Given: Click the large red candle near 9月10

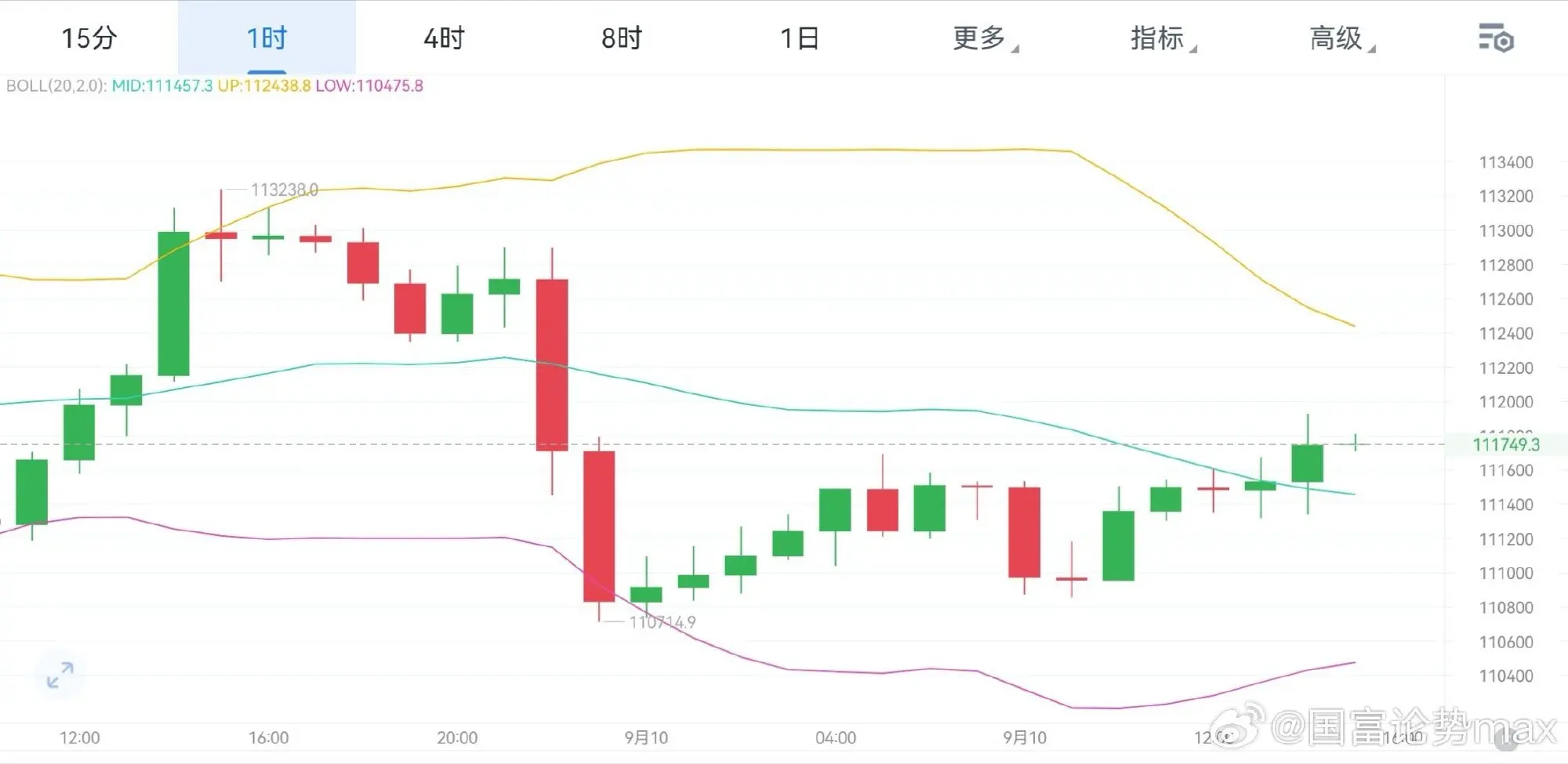Looking at the screenshot, I should point(599,527).
